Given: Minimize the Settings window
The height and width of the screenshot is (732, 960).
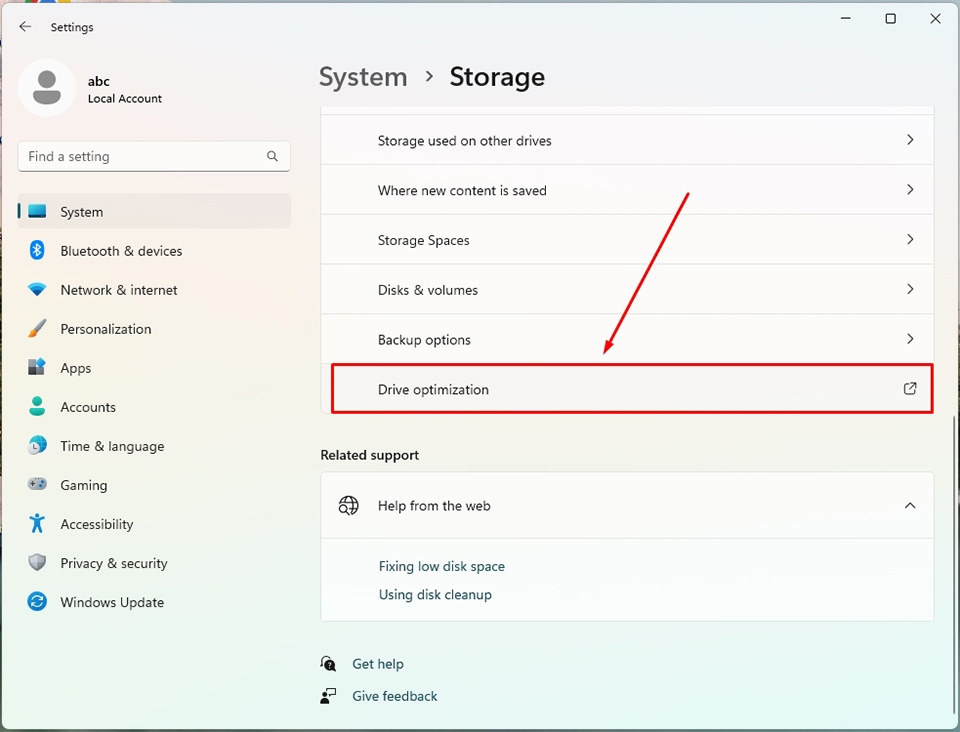Looking at the screenshot, I should [x=846, y=18].
